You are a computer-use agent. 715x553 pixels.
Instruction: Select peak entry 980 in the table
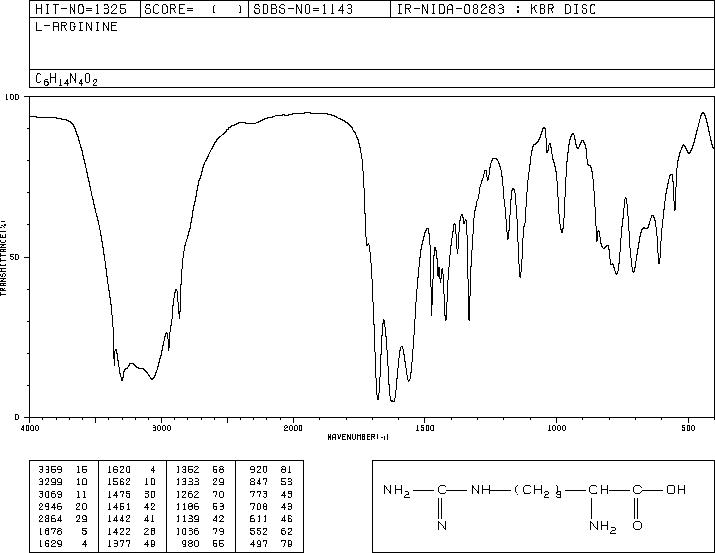click(203, 544)
